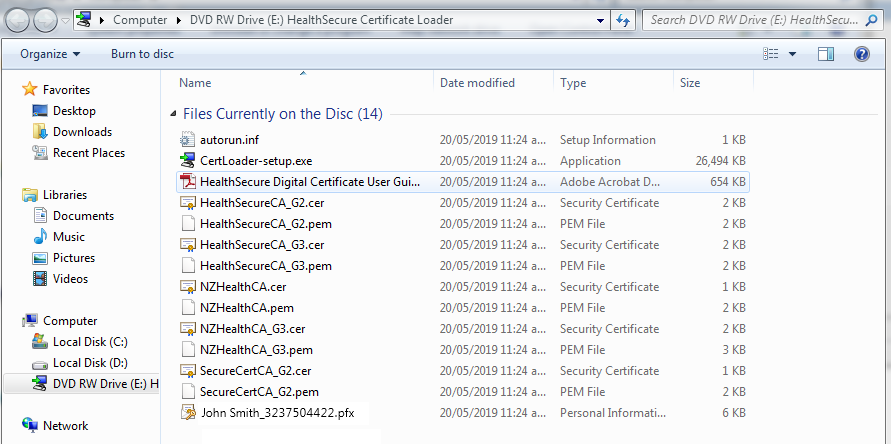The width and height of the screenshot is (891, 444).
Task: Open the view options dropdown arrow
Action: 793,54
